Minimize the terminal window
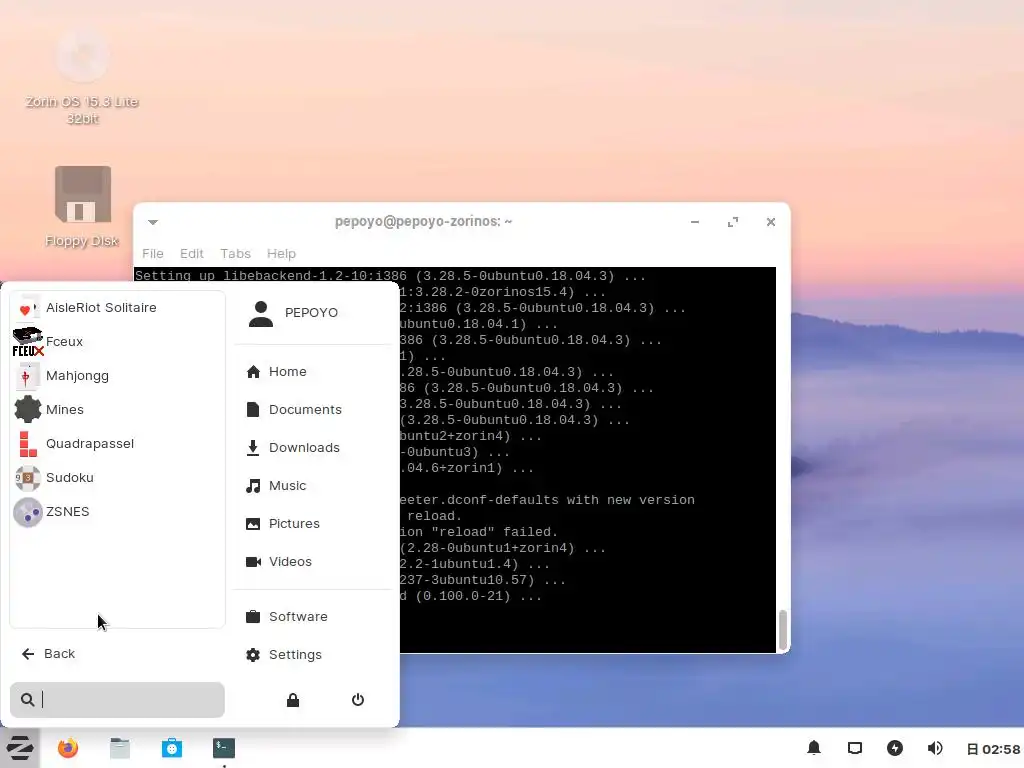This screenshot has height=768, width=1024. 695,222
